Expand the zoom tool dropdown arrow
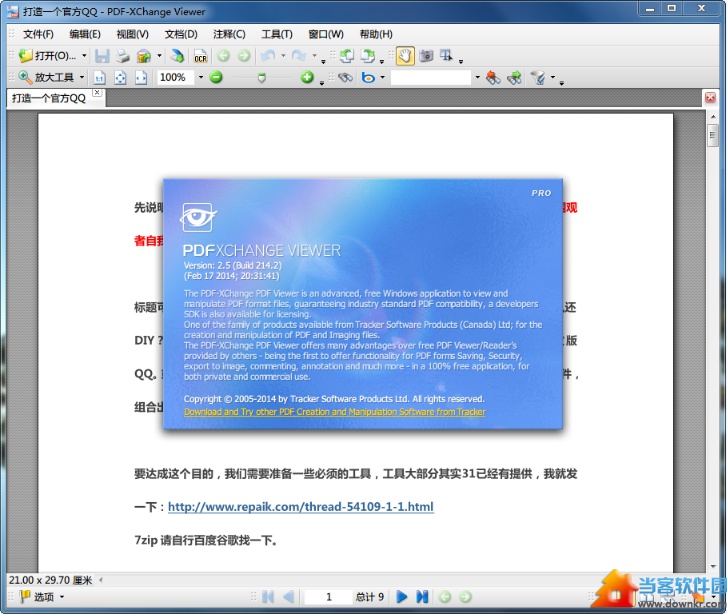727x614 pixels. coord(82,77)
